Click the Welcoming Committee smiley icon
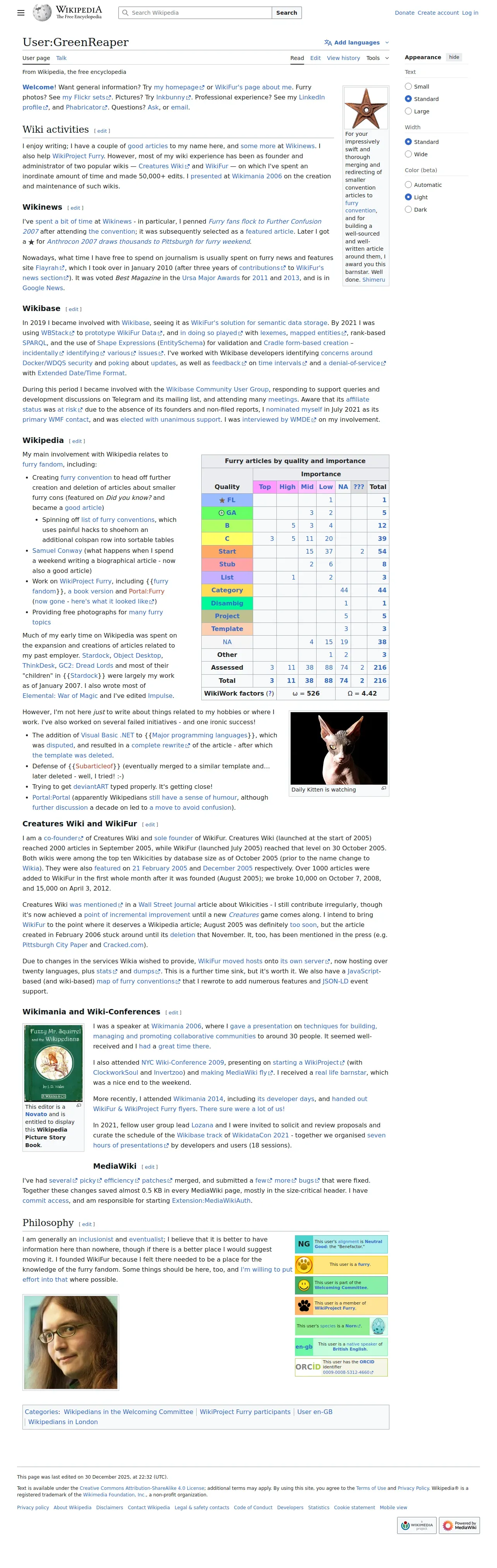Screen dimensions: 497x1568 pyautogui.click(x=304, y=1286)
